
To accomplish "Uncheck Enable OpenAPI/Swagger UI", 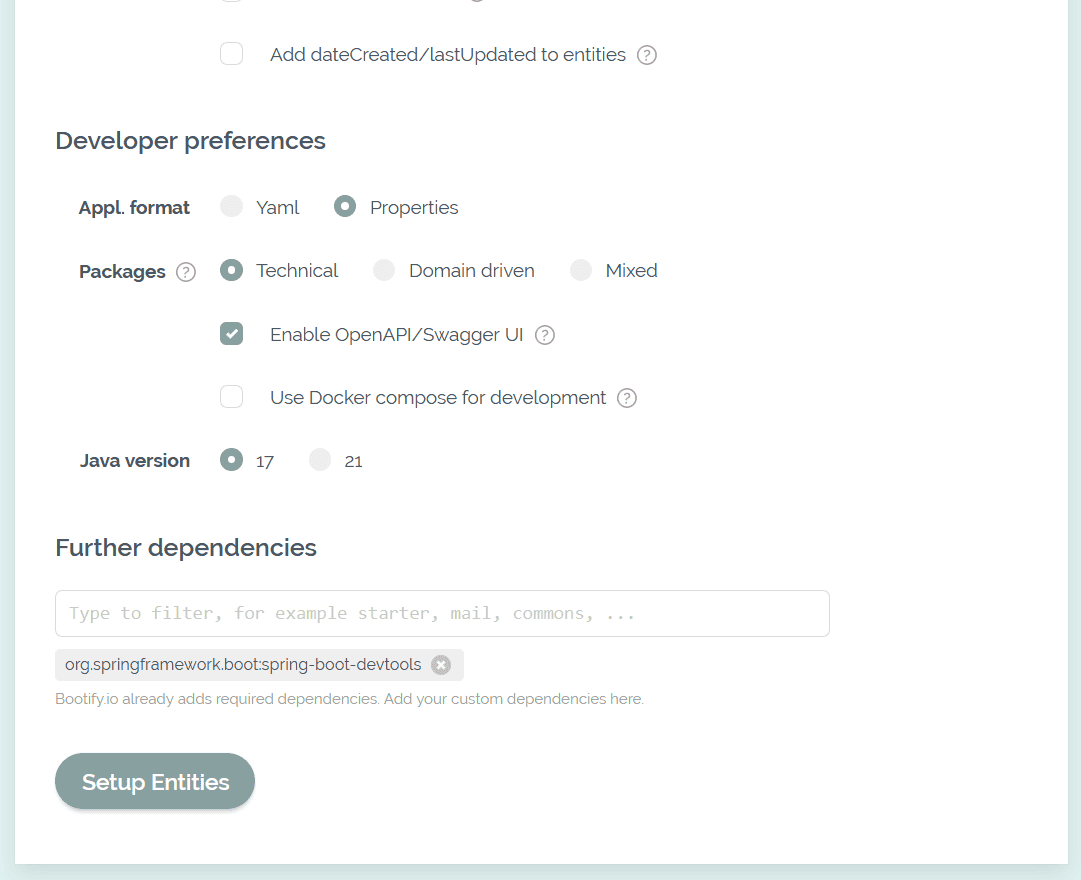I will [232, 334].
